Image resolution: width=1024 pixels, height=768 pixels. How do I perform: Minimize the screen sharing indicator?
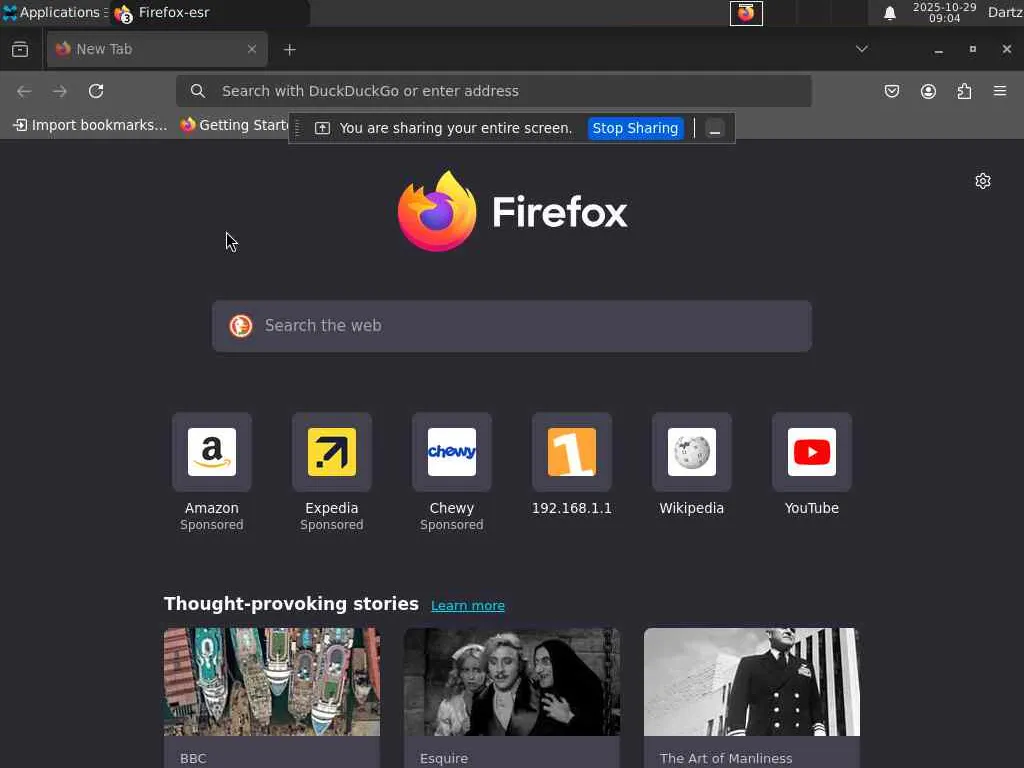pos(715,129)
